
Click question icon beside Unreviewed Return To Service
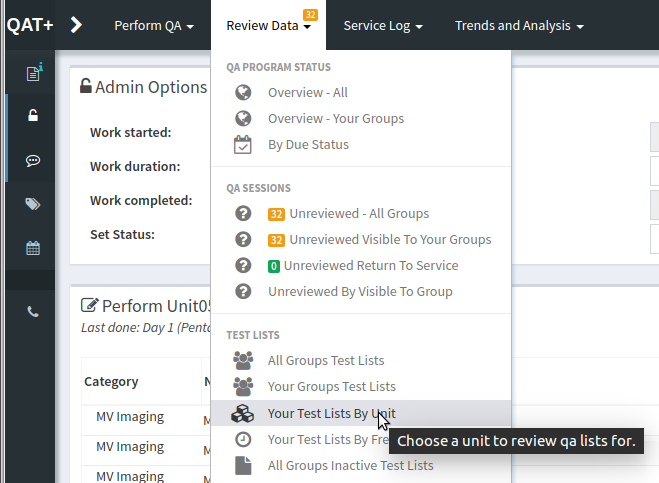(243, 266)
